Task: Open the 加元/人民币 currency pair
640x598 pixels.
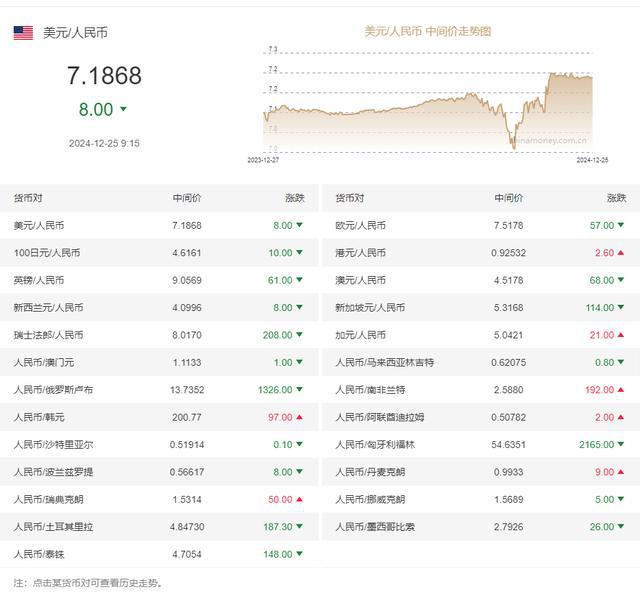Action: [x=360, y=335]
